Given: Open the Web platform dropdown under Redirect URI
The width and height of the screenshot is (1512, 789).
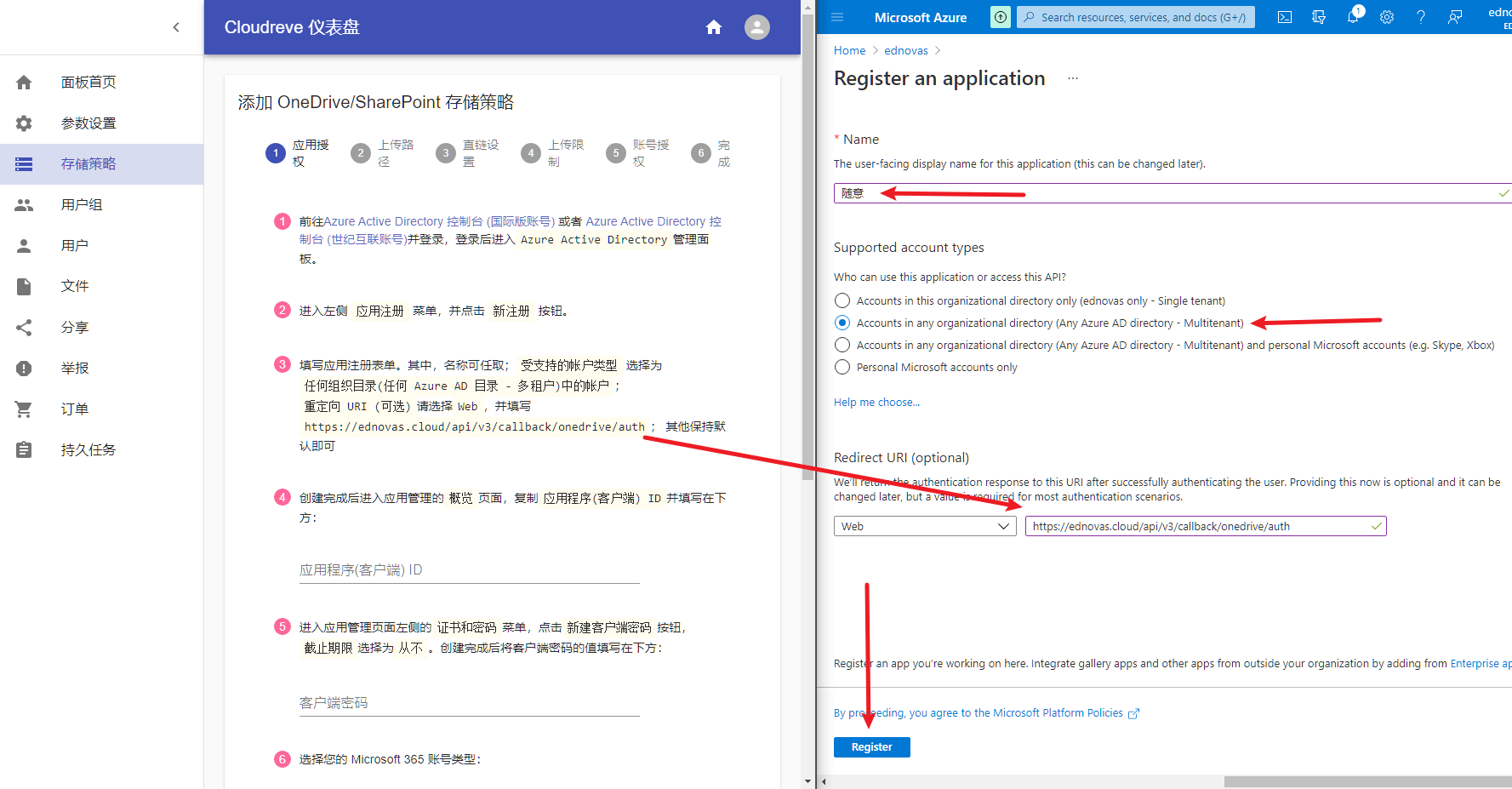Looking at the screenshot, I should point(924,526).
